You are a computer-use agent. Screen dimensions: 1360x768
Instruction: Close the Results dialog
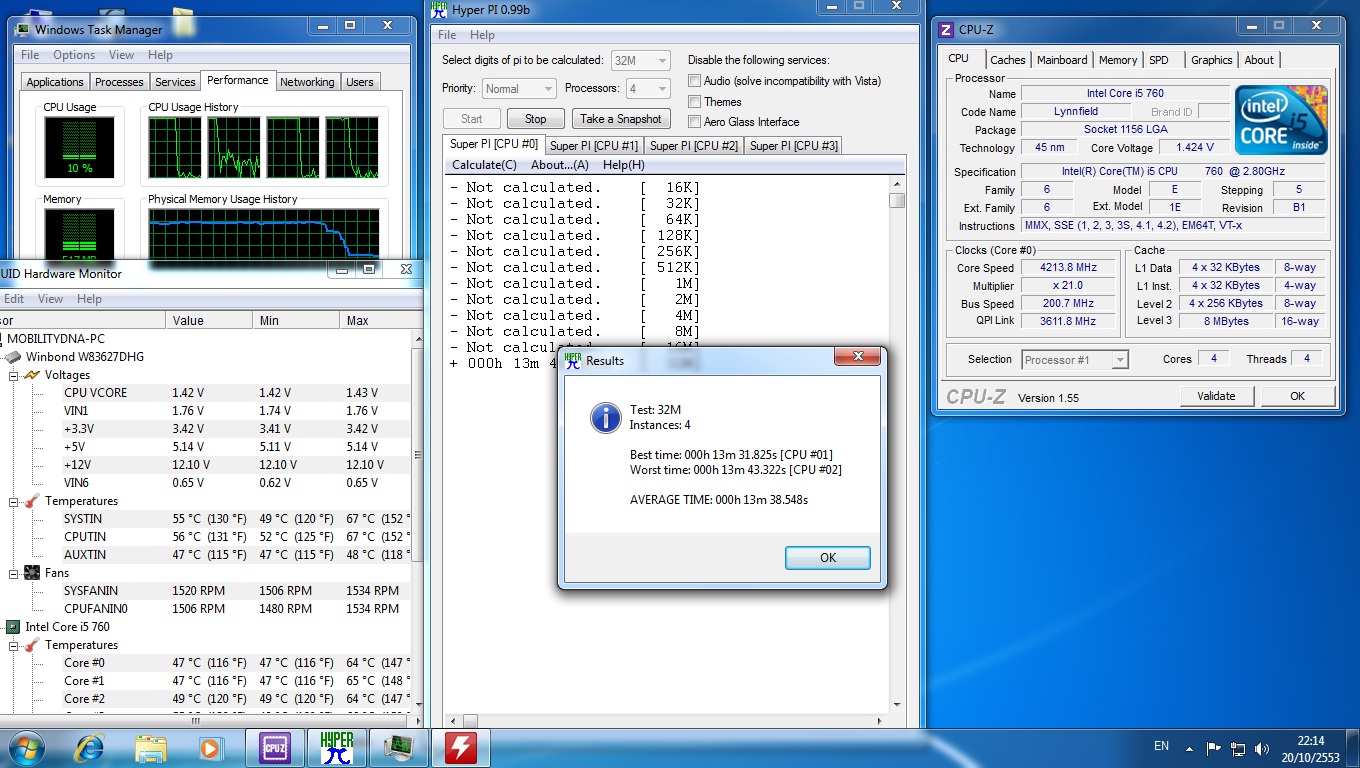click(857, 357)
